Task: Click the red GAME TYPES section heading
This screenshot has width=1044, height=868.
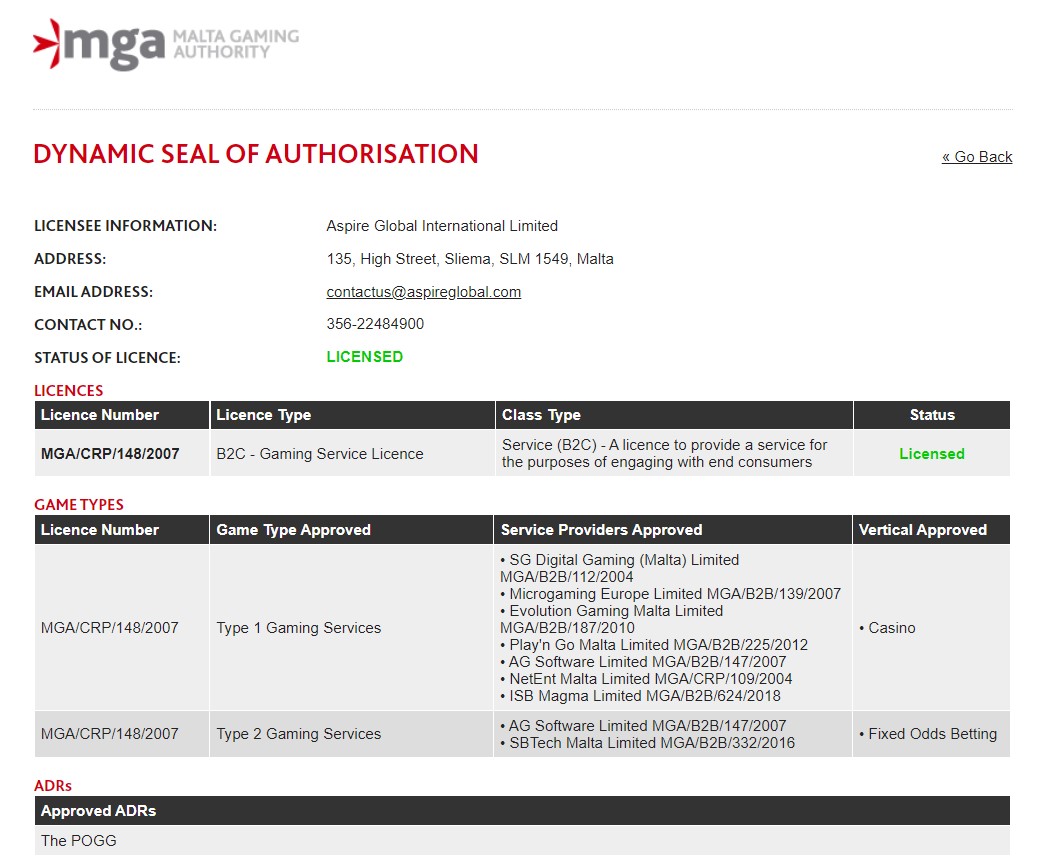Action: point(79,505)
